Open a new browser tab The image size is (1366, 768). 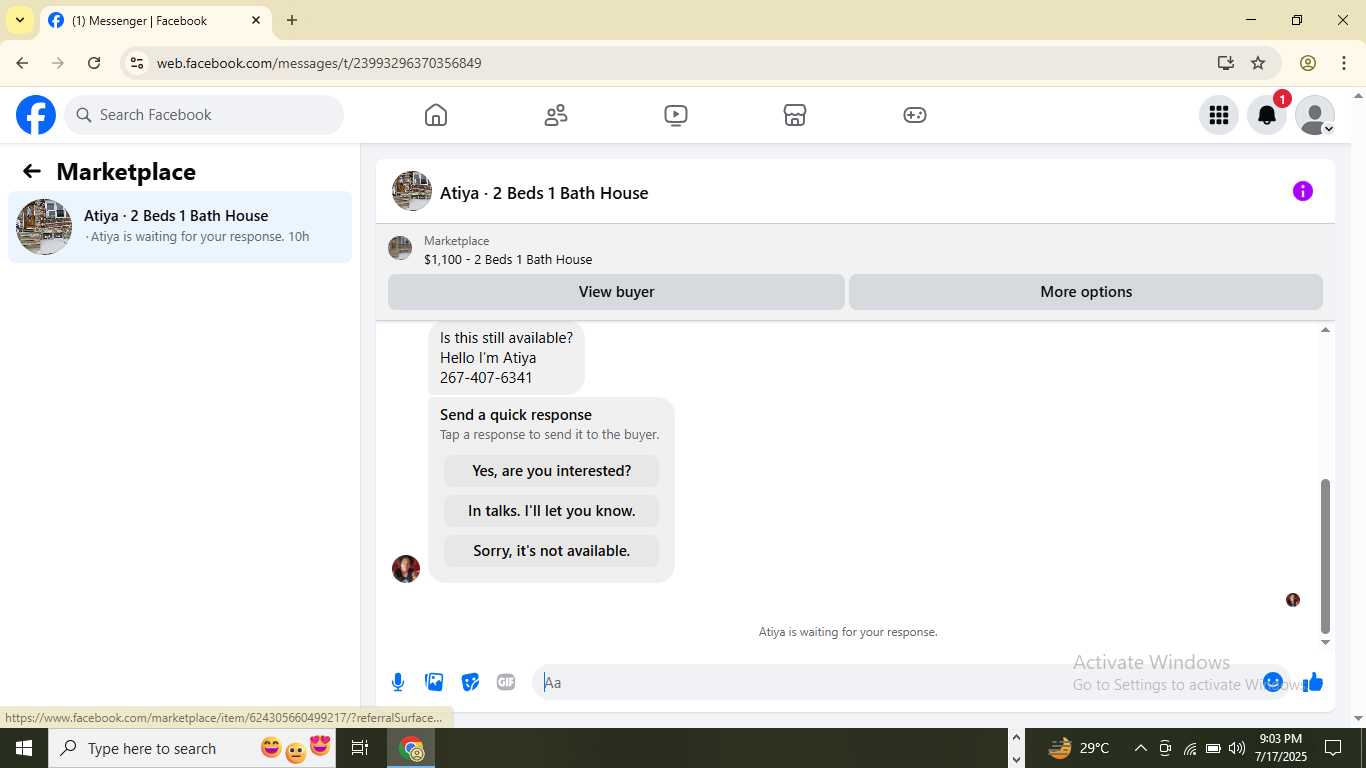(292, 20)
